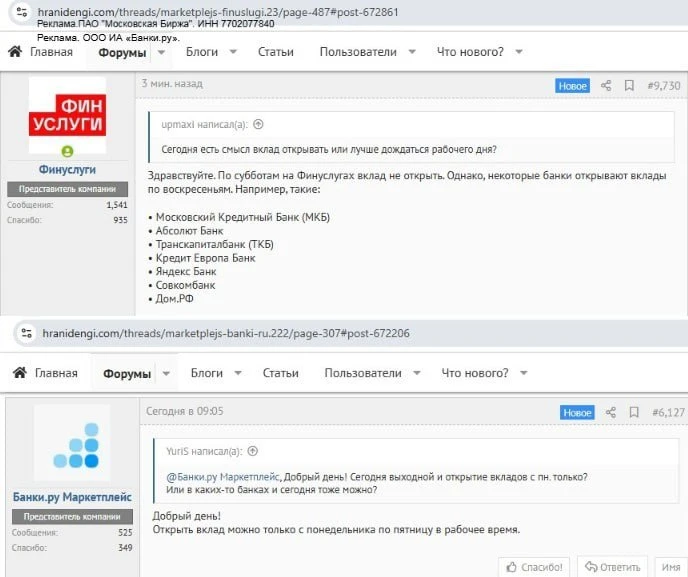Open Главная in upper navigation
Image resolution: width=688 pixels, height=577 pixels.
click(51, 52)
